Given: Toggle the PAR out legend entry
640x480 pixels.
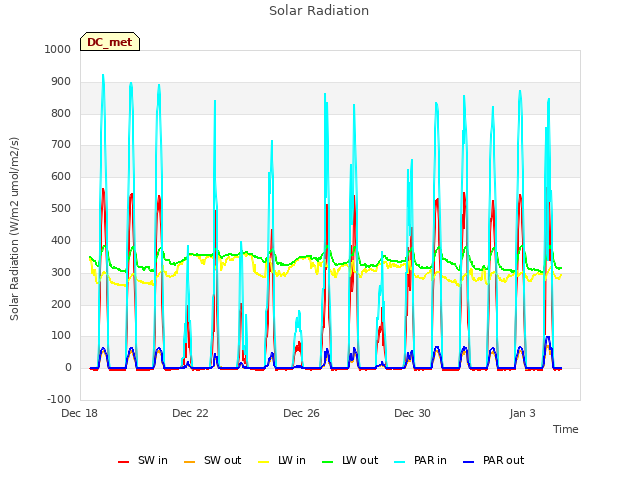Looking at the screenshot, I should point(493,460).
